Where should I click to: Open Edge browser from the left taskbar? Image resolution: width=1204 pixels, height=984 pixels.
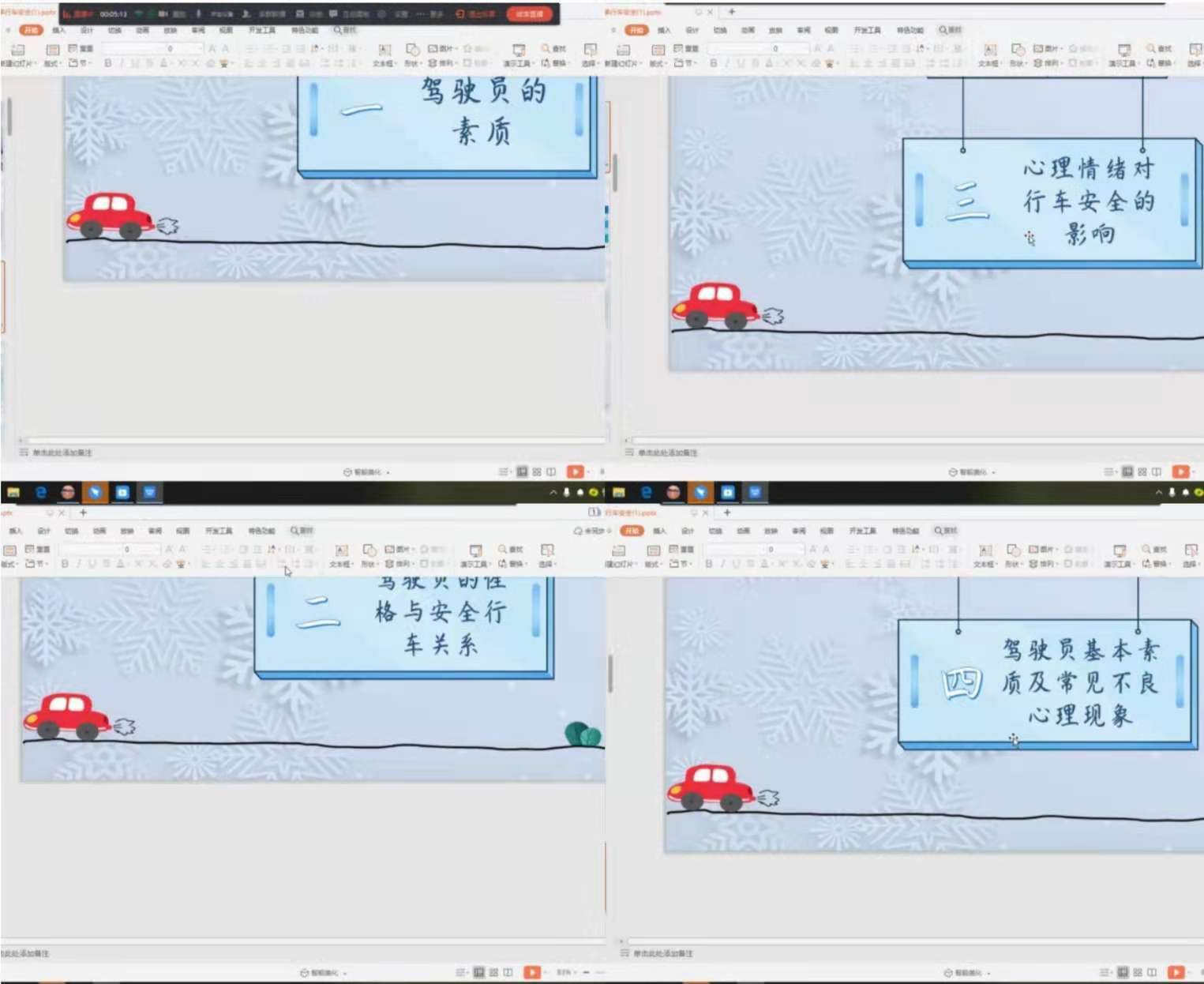coord(40,493)
